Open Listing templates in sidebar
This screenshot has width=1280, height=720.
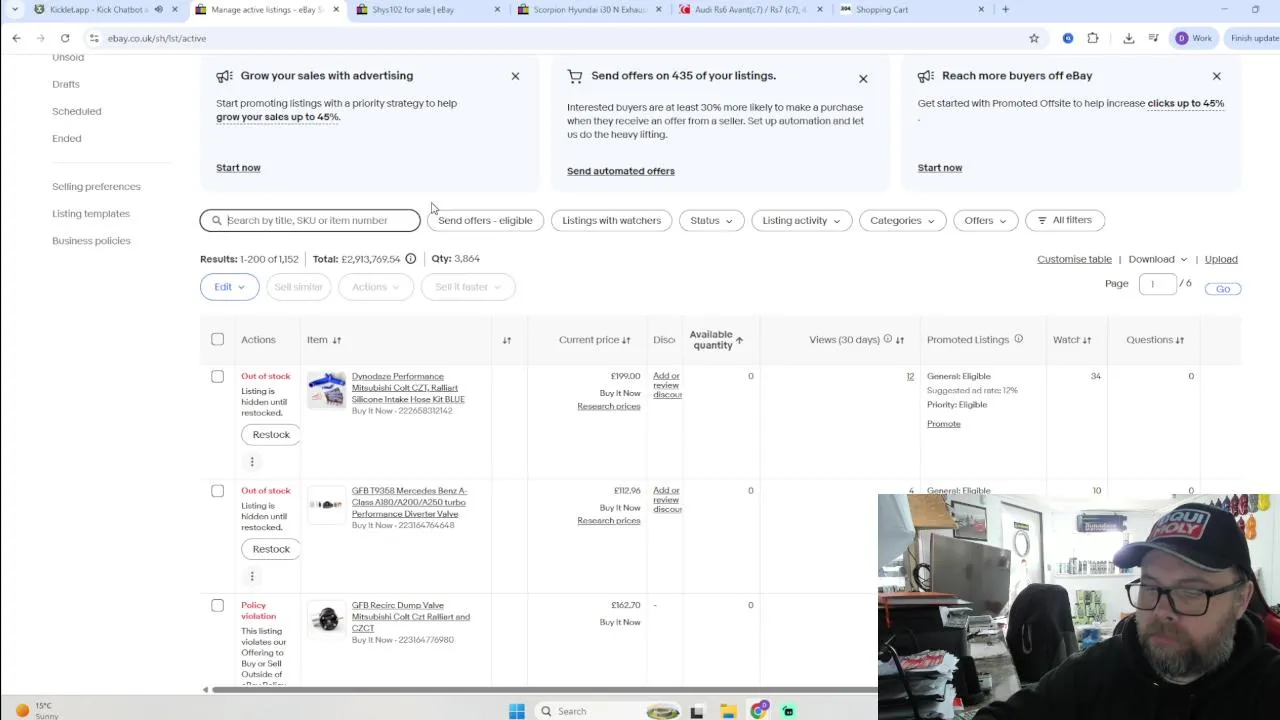coord(91,213)
